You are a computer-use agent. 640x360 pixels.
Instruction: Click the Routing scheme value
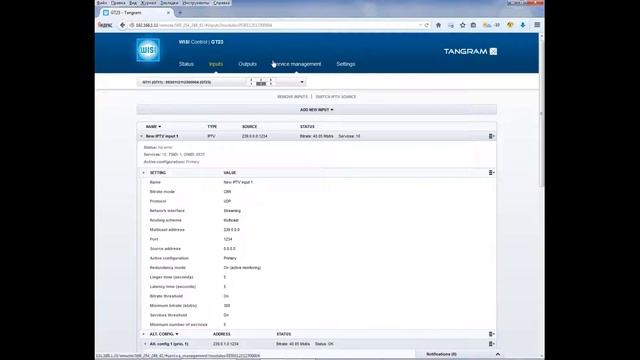click(x=231, y=220)
